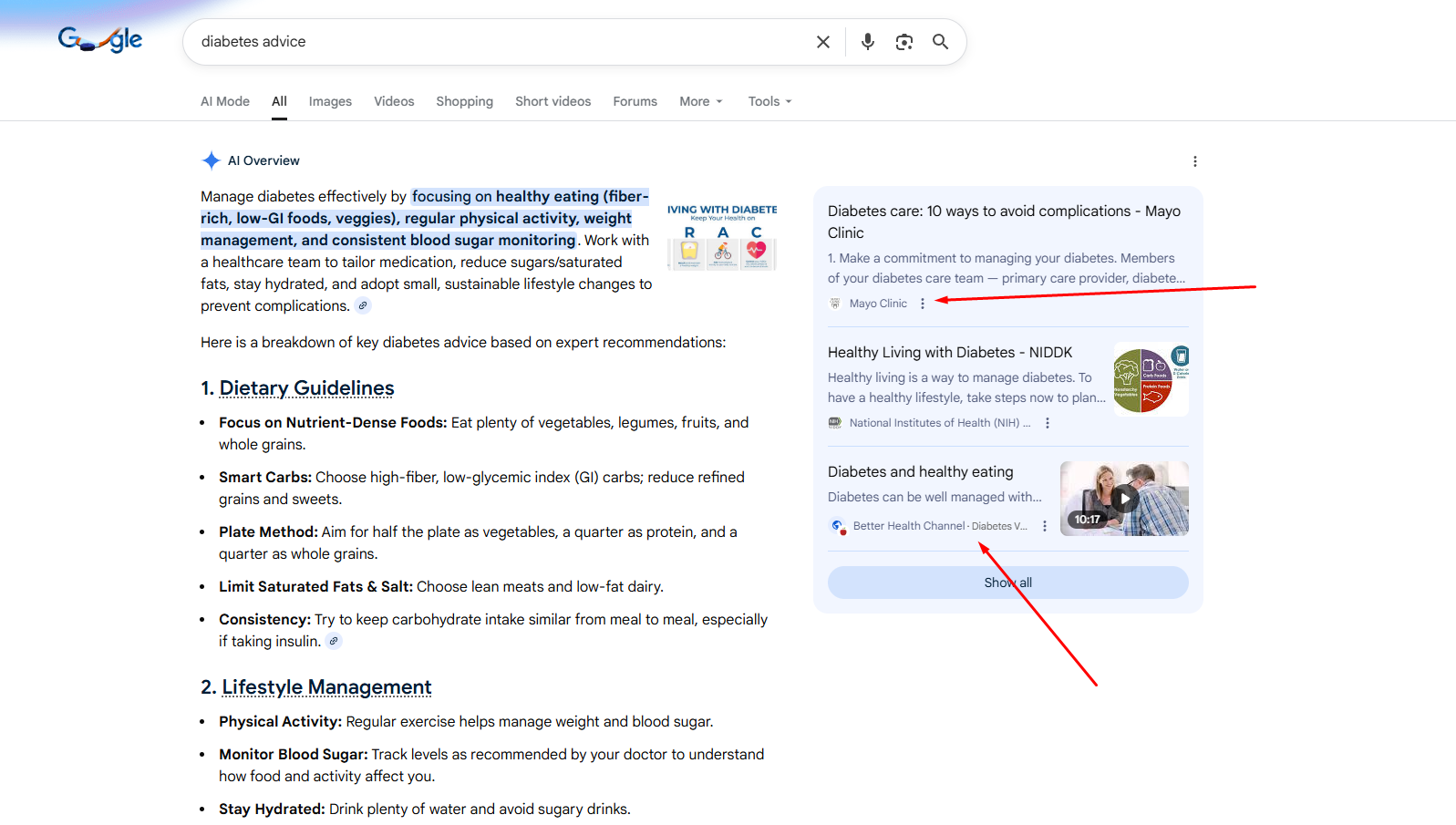Open the Tools dropdown
1456x825 pixels.
769,101
